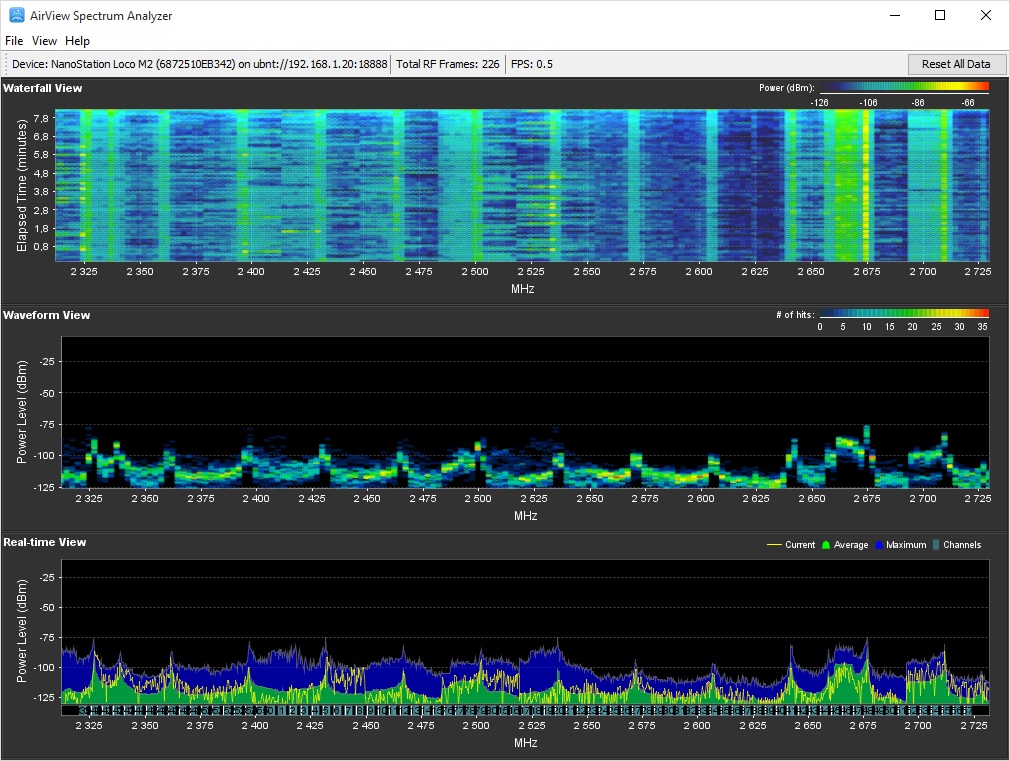Click the green Average legend icon
Image resolution: width=1010 pixels, height=761 pixels.
click(x=826, y=545)
